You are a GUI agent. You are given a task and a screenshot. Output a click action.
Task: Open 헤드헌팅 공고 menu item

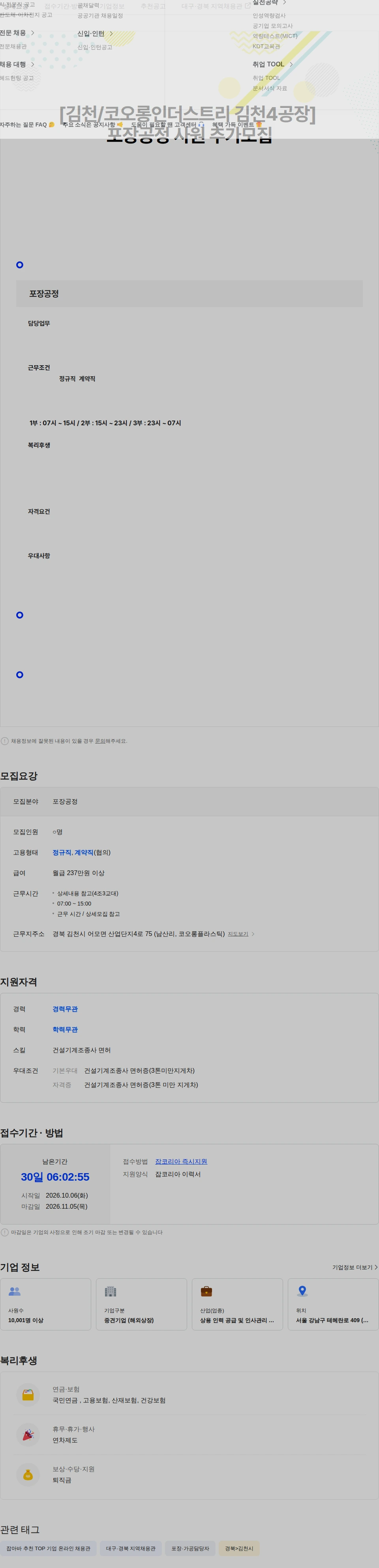(x=17, y=78)
